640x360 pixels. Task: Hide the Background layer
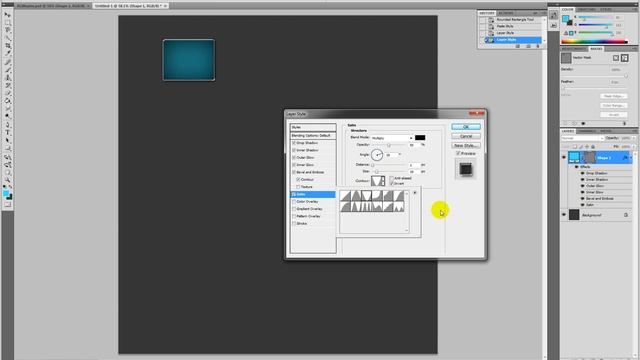[564, 215]
